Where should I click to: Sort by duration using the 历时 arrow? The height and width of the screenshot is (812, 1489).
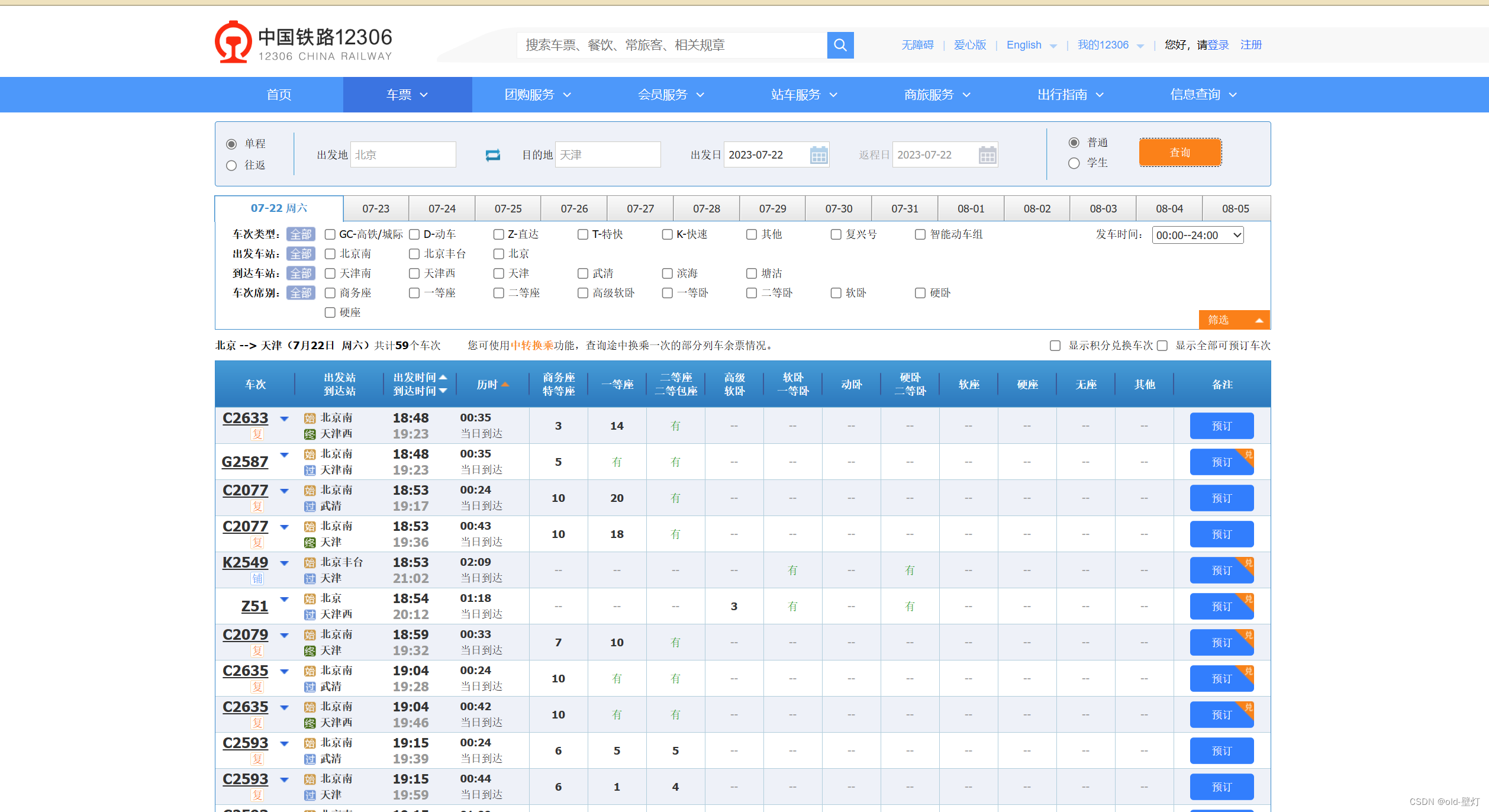[505, 385]
